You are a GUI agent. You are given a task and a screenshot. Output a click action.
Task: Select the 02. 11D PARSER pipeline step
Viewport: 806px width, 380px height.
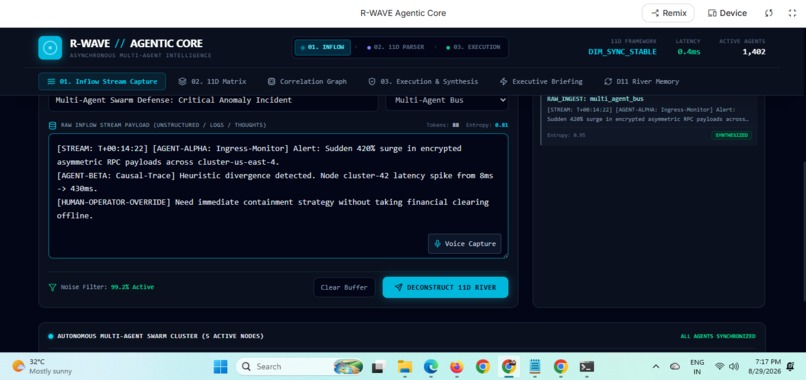point(395,47)
